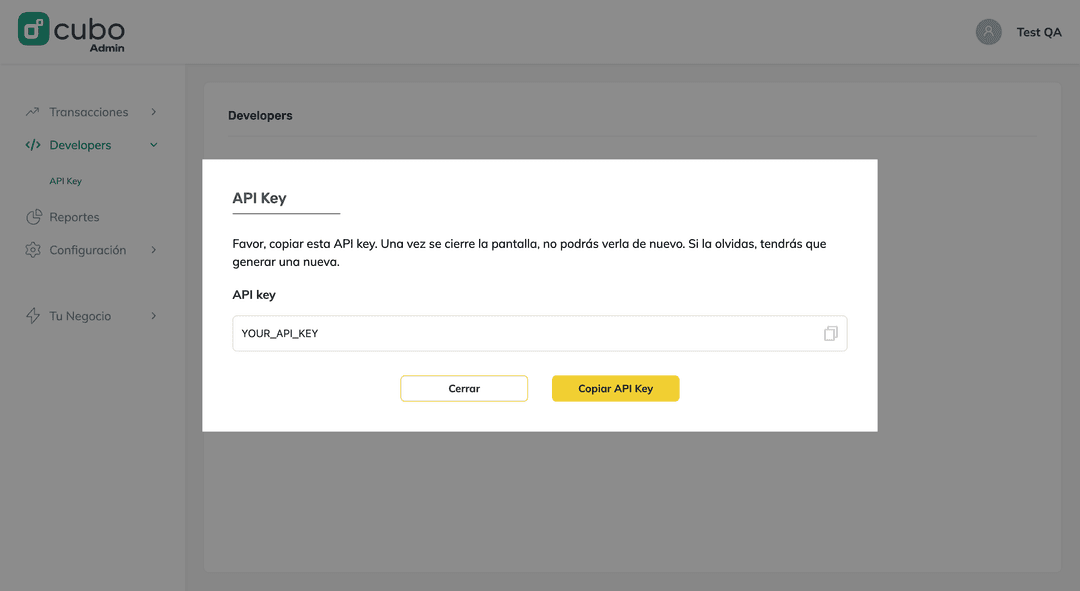Expand the Configuración submenu arrow
Viewport: 1080px width, 591px height.
(x=154, y=249)
